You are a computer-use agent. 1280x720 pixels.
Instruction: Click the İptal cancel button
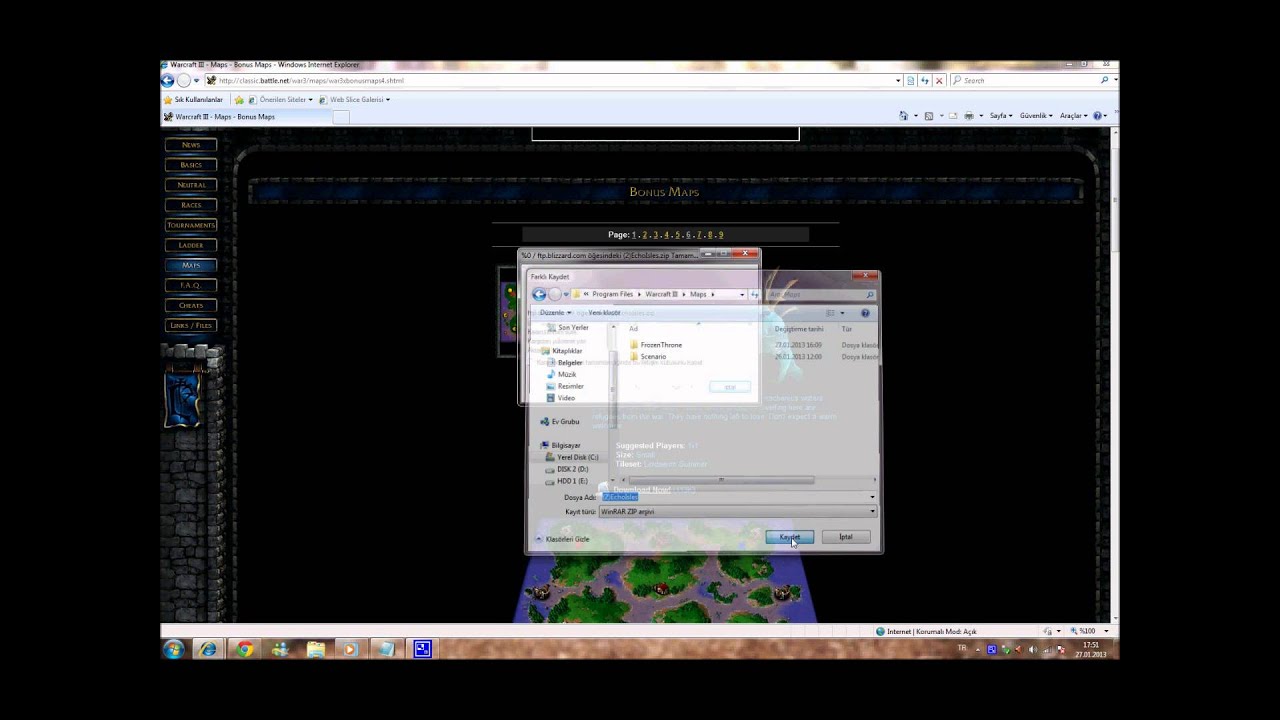point(846,537)
